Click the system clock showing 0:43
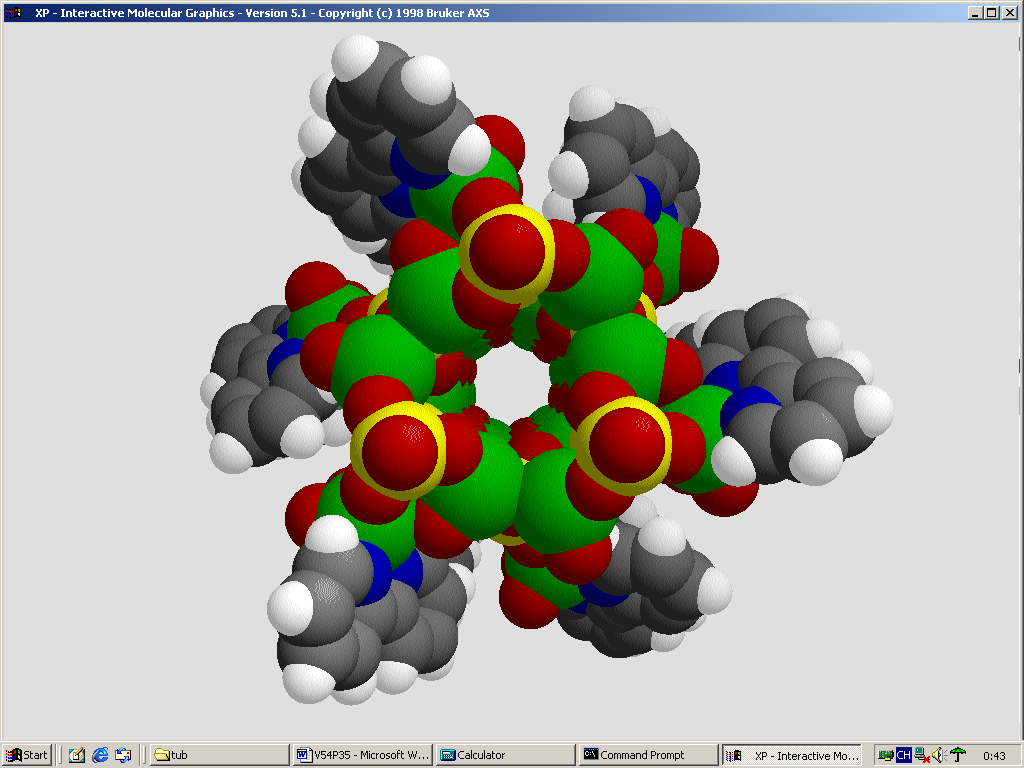 pyautogui.click(x=994, y=756)
